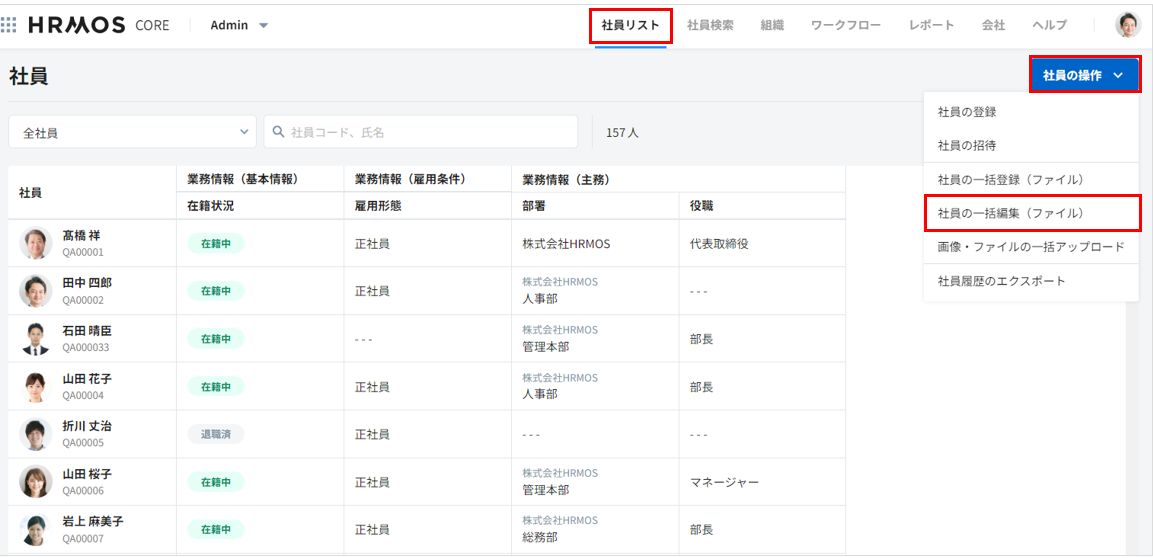Go to the ワークフロー tab
The width and height of the screenshot is (1153, 558).
(845, 25)
